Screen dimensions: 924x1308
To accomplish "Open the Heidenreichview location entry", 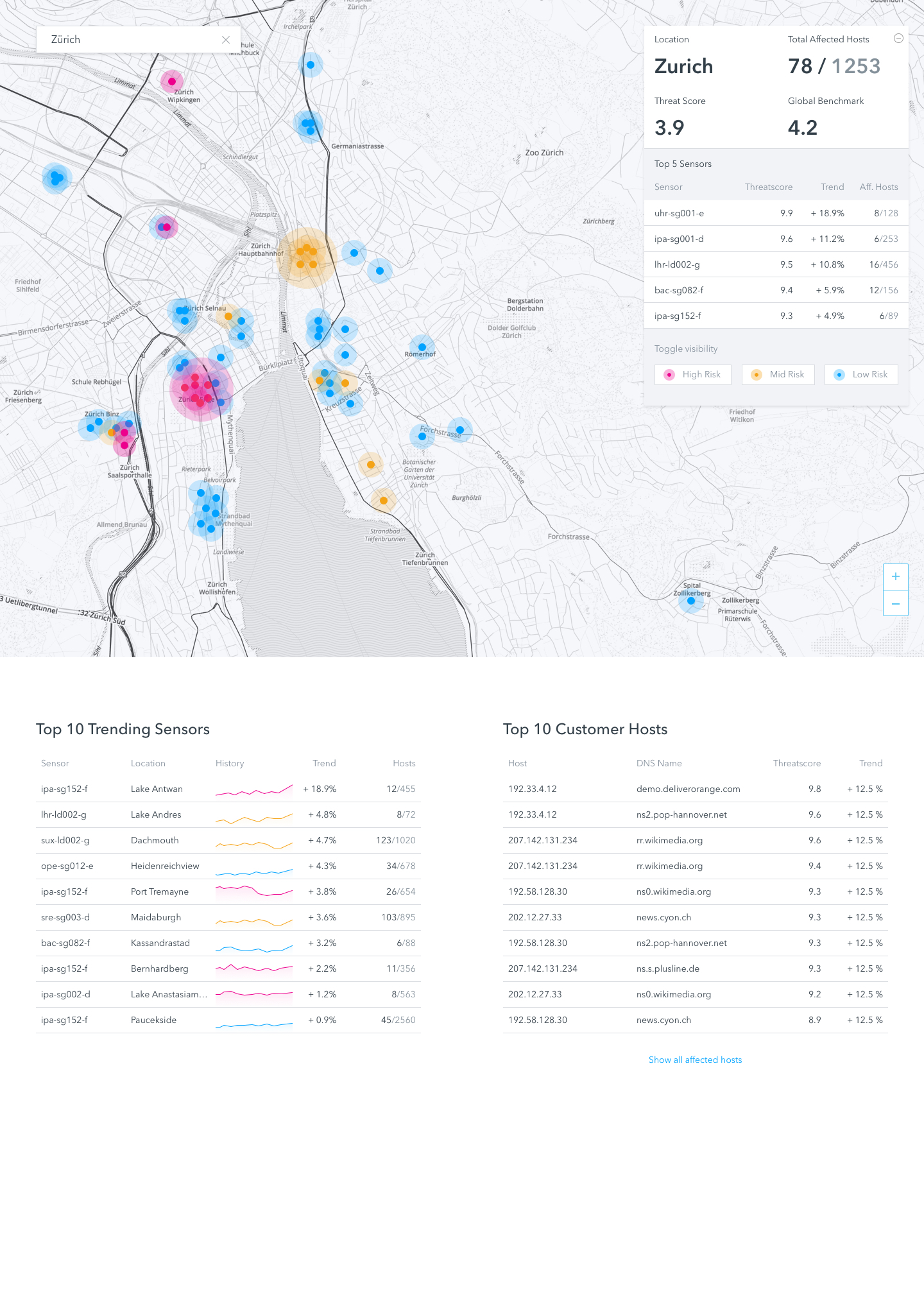I will (x=165, y=866).
